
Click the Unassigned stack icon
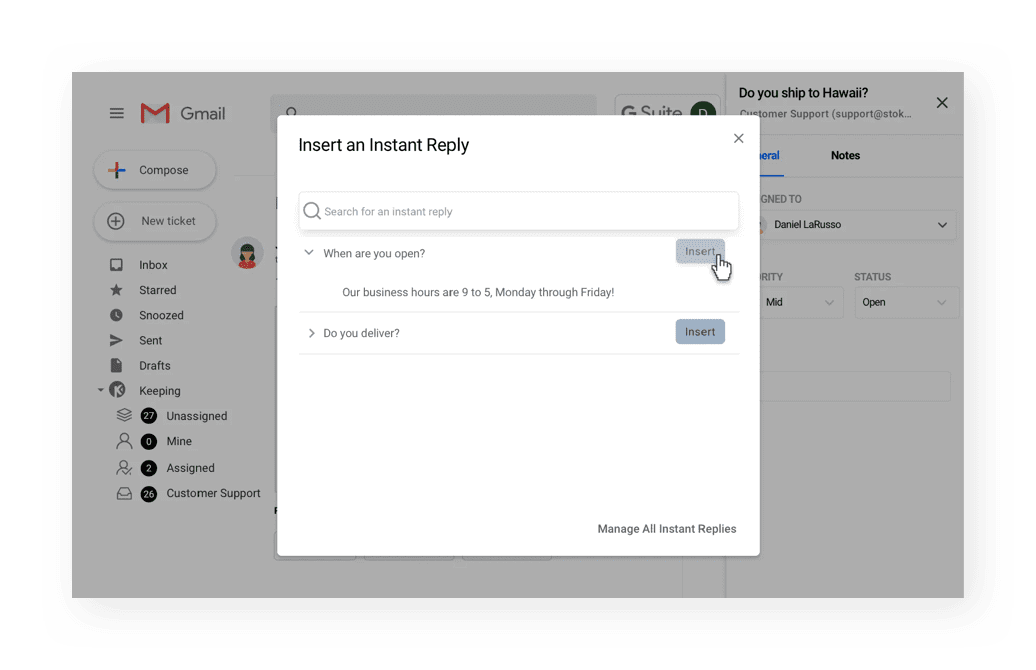tap(124, 416)
